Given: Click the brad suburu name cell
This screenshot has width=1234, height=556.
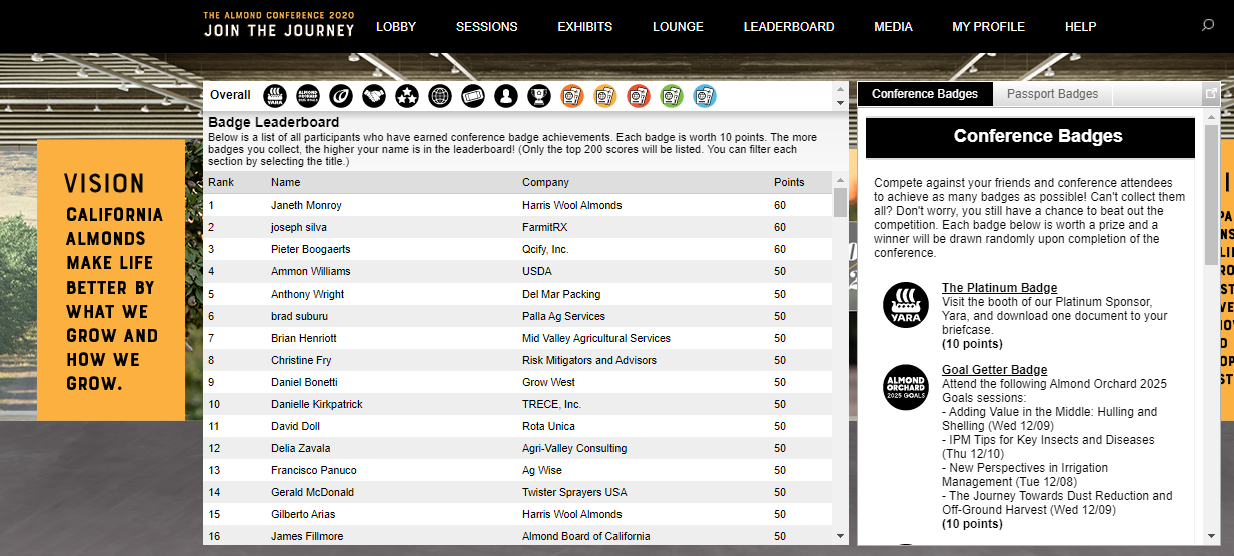Looking at the screenshot, I should 298,316.
